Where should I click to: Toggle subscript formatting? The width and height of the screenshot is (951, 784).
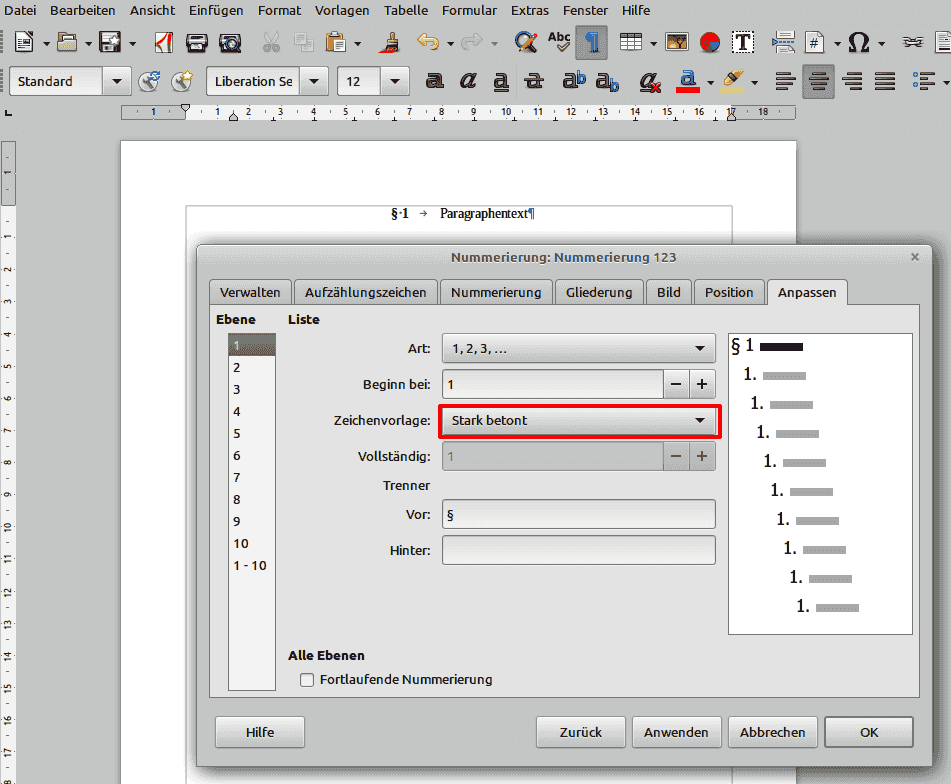(607, 82)
